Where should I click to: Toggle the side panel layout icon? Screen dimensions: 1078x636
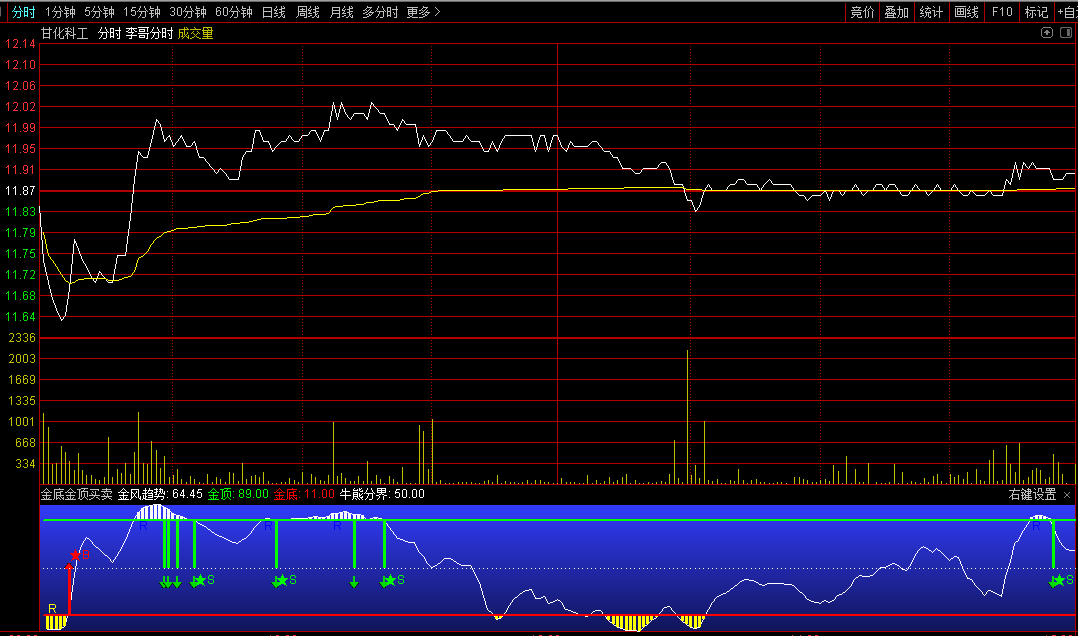tap(1066, 32)
